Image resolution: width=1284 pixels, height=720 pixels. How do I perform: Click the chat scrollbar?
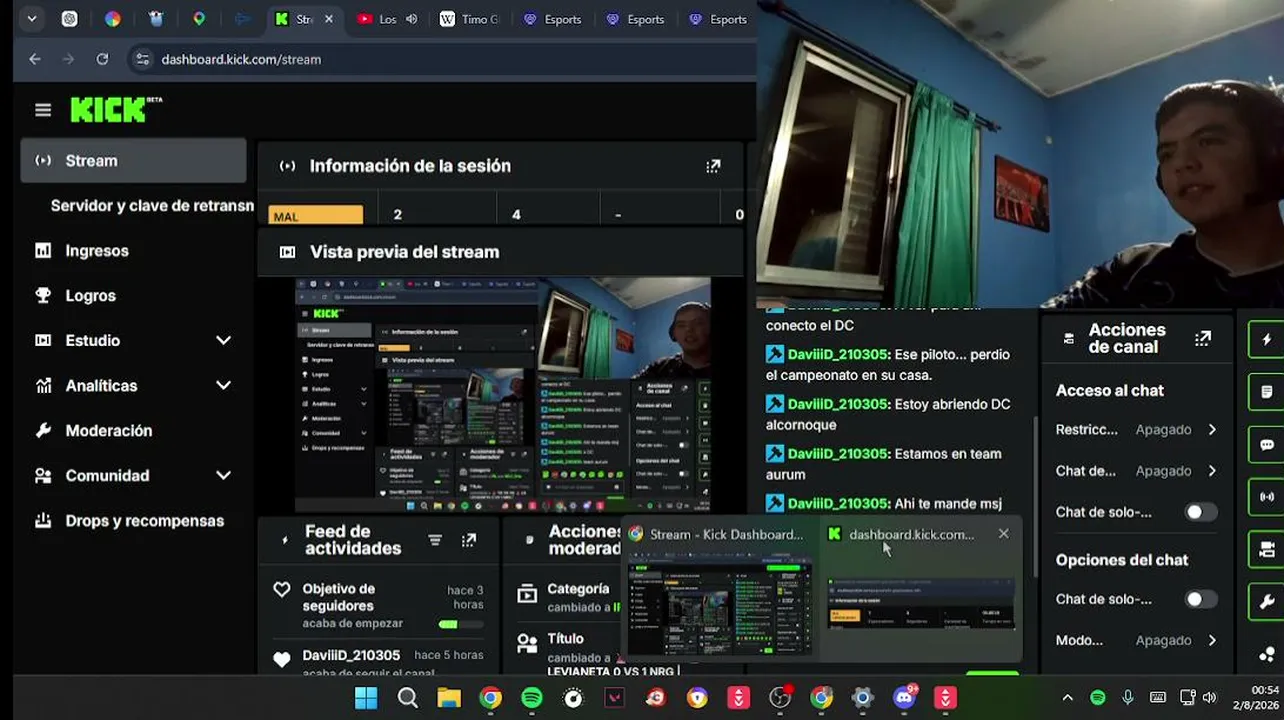click(1034, 495)
